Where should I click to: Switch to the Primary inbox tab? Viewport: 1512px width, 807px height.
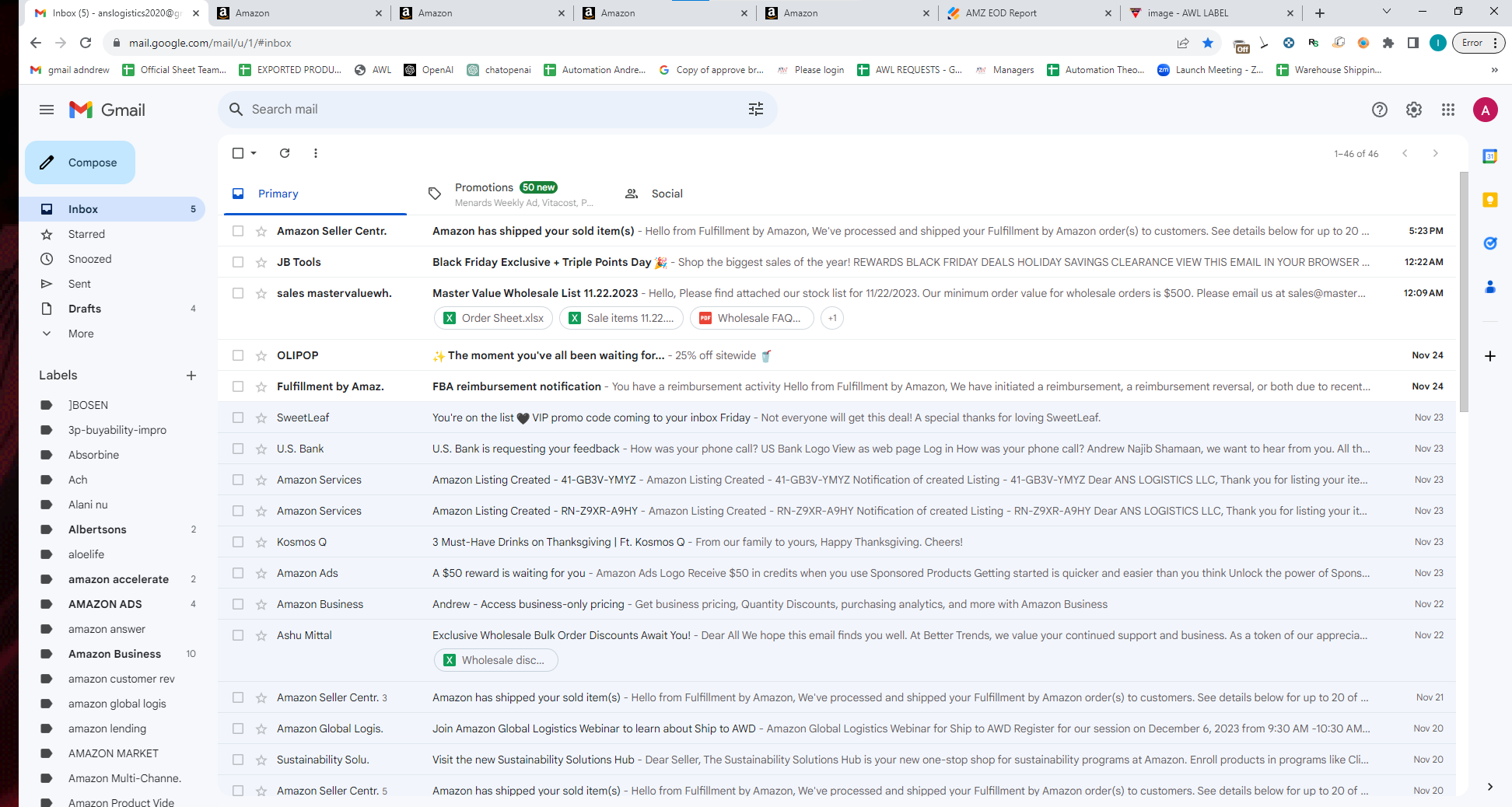pos(315,194)
